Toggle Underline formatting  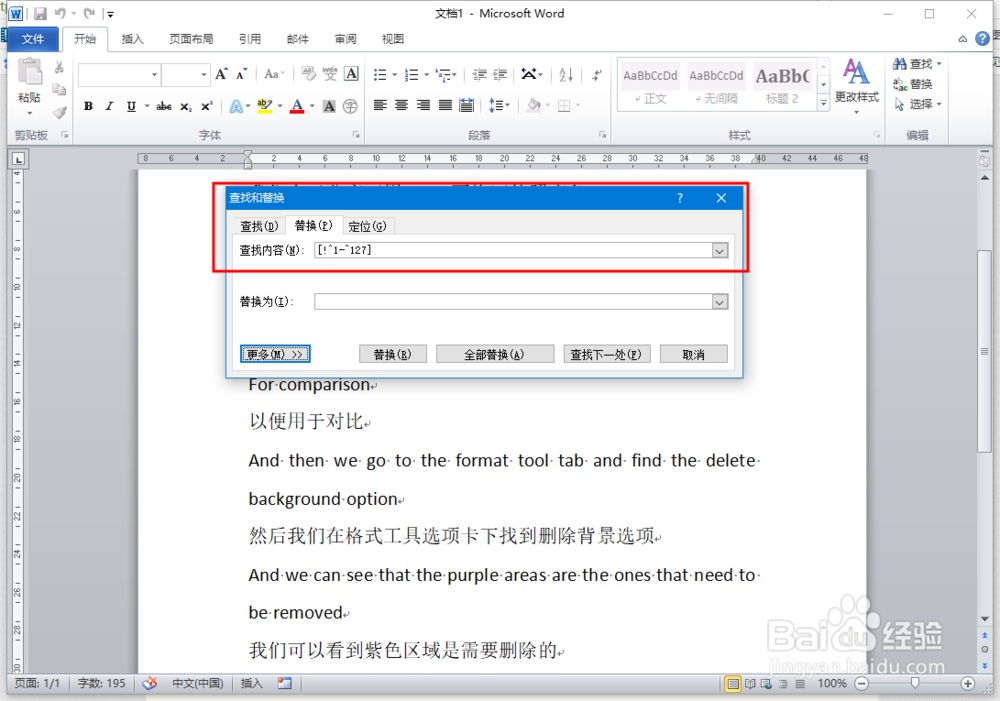click(131, 106)
